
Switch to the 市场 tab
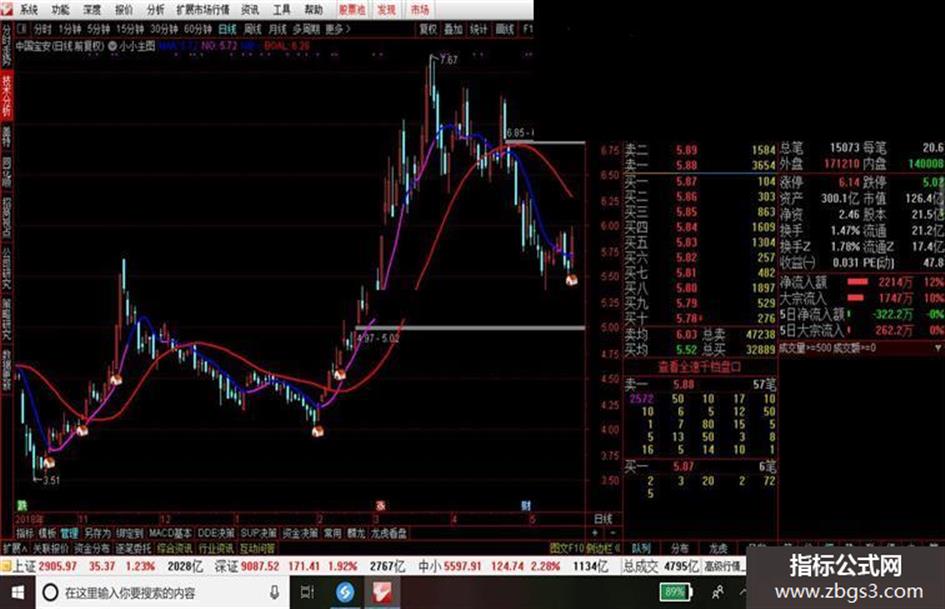[420, 10]
